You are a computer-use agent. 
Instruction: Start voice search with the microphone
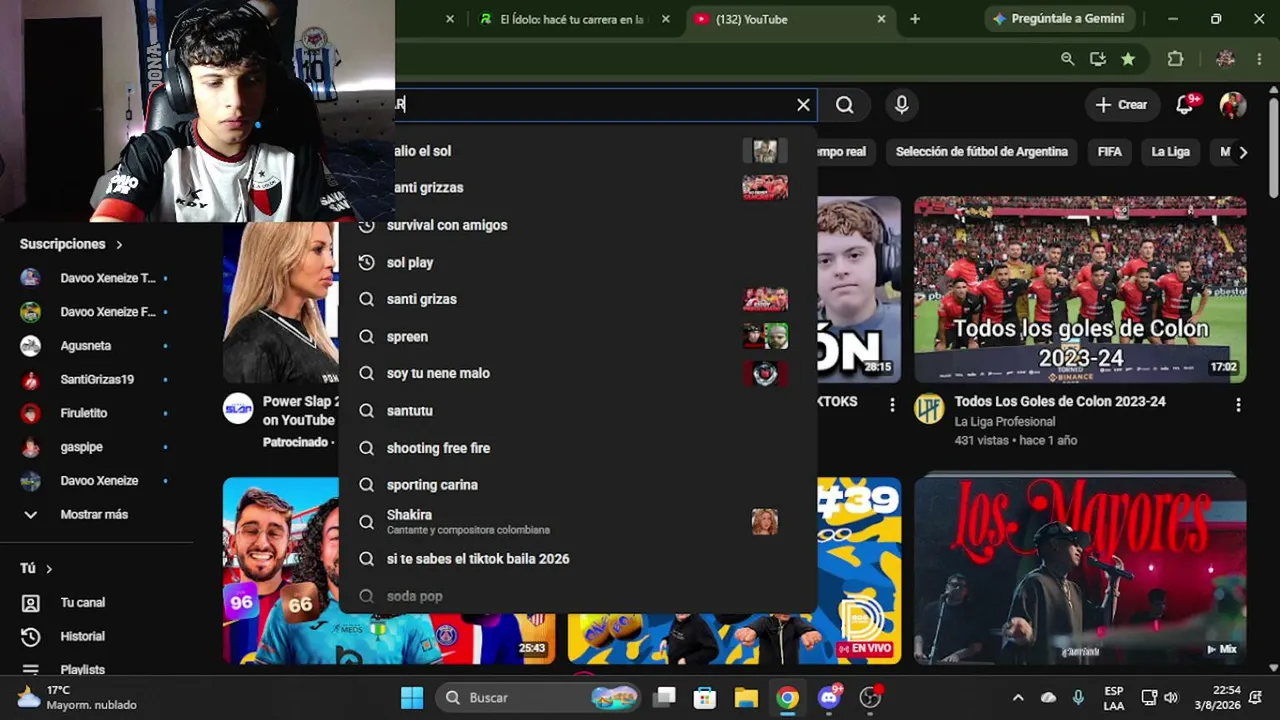902,105
